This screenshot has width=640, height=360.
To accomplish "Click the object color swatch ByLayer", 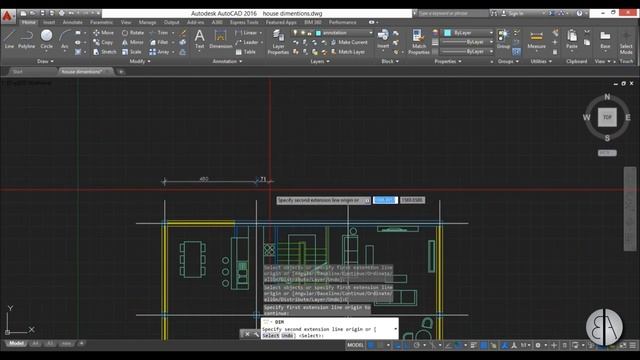I will coord(447,33).
